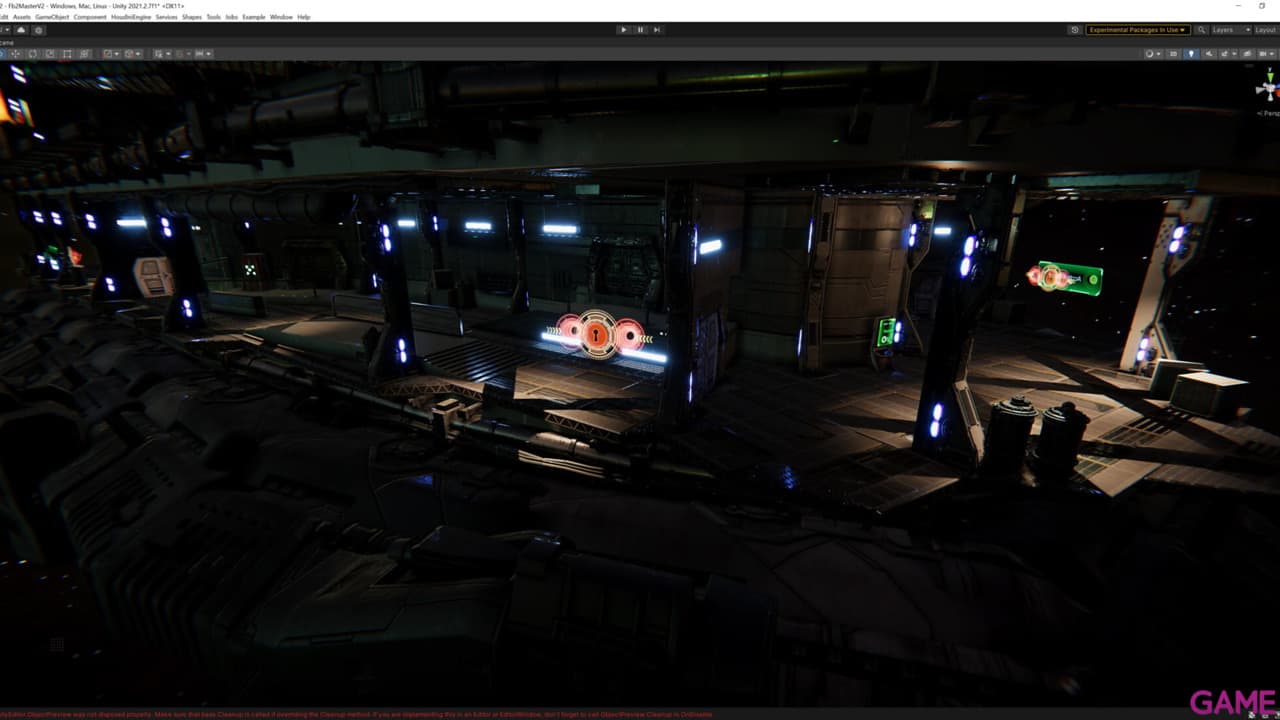Click the red console error message
The image size is (1280, 720).
356,714
